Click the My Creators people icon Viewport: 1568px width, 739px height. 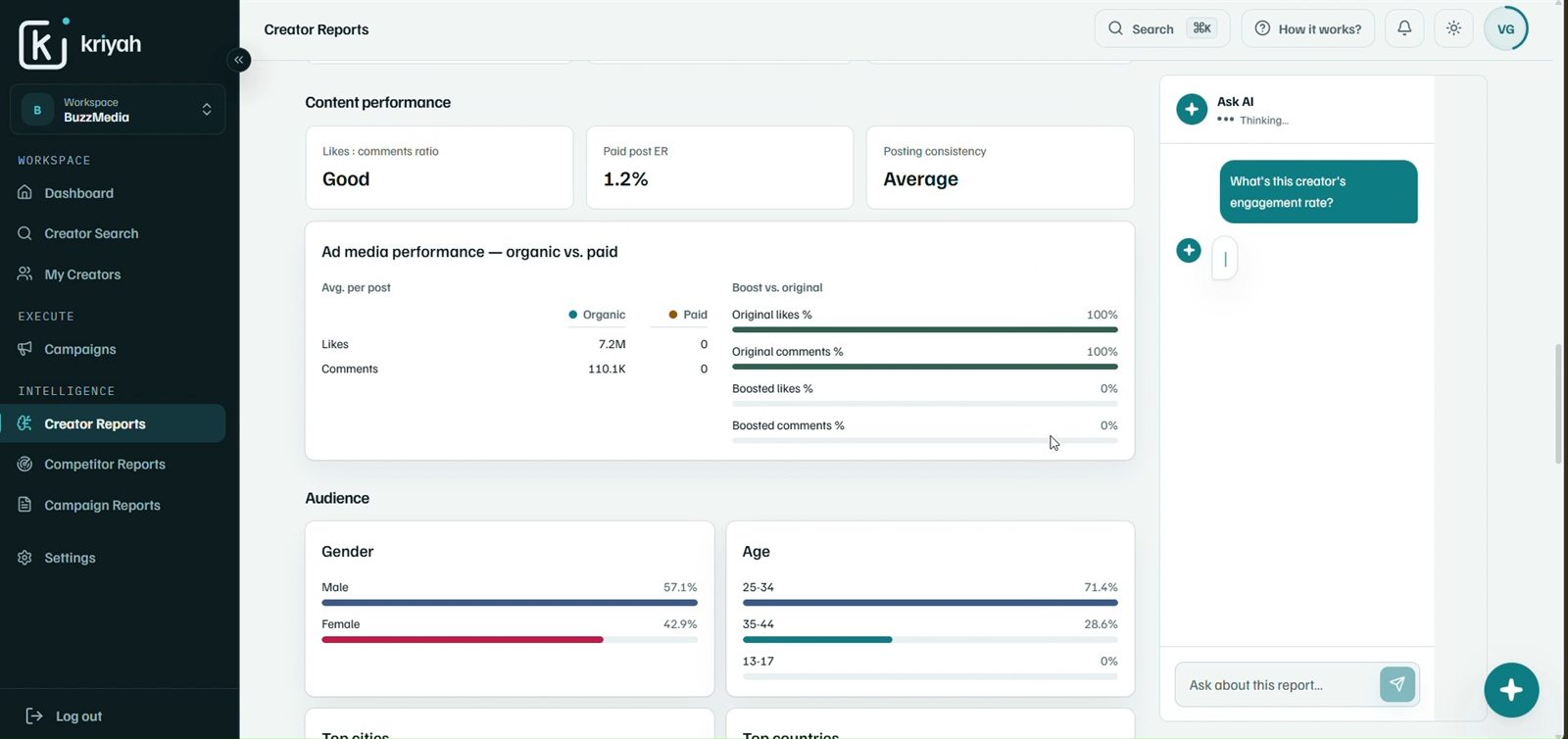pyautogui.click(x=25, y=273)
